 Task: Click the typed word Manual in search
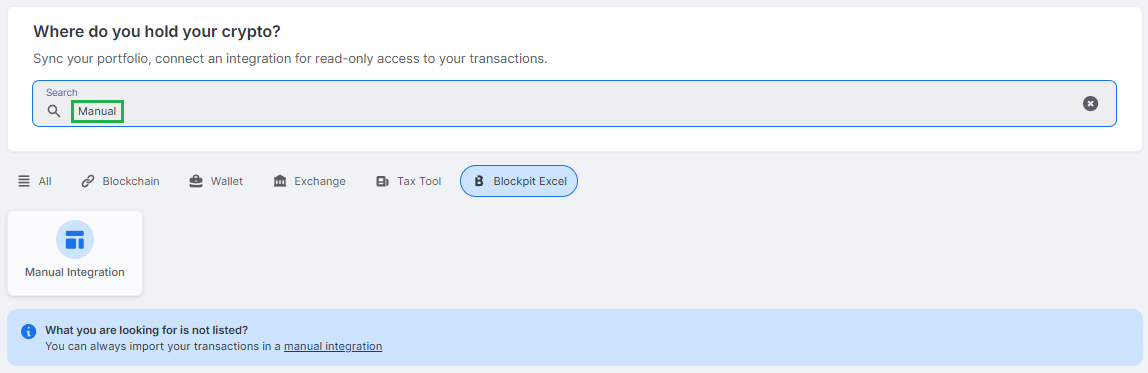click(x=97, y=111)
